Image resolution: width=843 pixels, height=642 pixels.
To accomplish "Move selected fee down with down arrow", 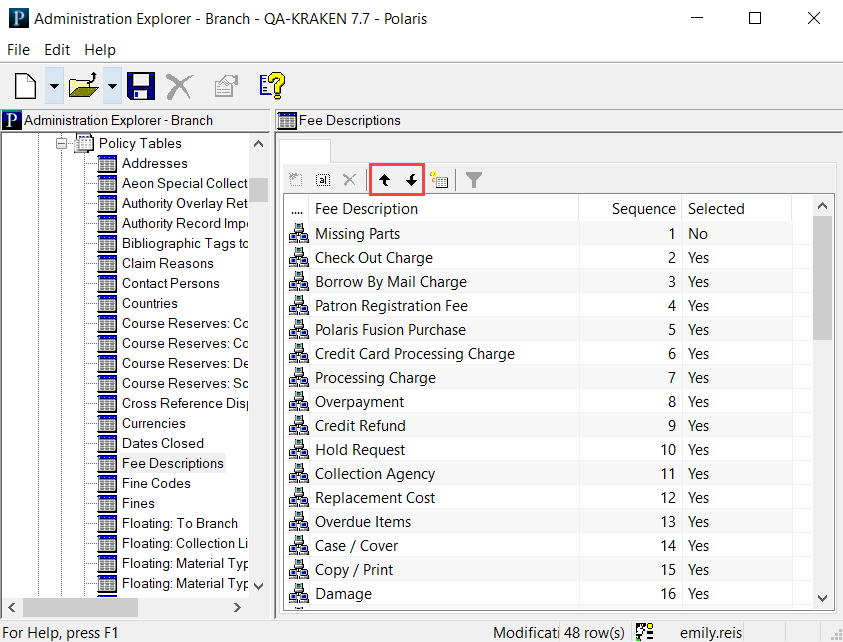I will [x=411, y=180].
